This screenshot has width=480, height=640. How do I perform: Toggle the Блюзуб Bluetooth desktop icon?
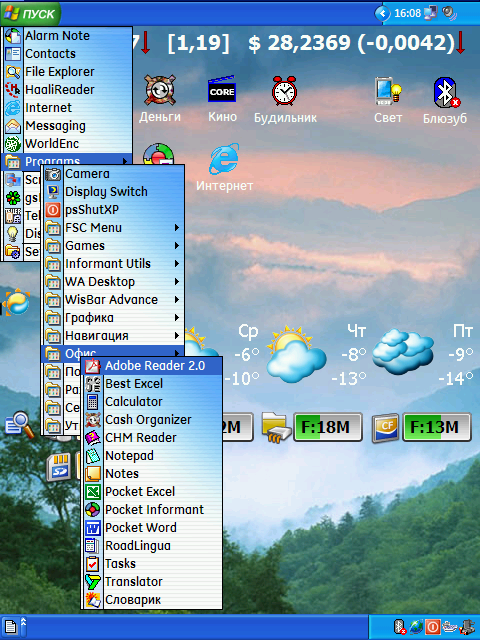click(445, 100)
